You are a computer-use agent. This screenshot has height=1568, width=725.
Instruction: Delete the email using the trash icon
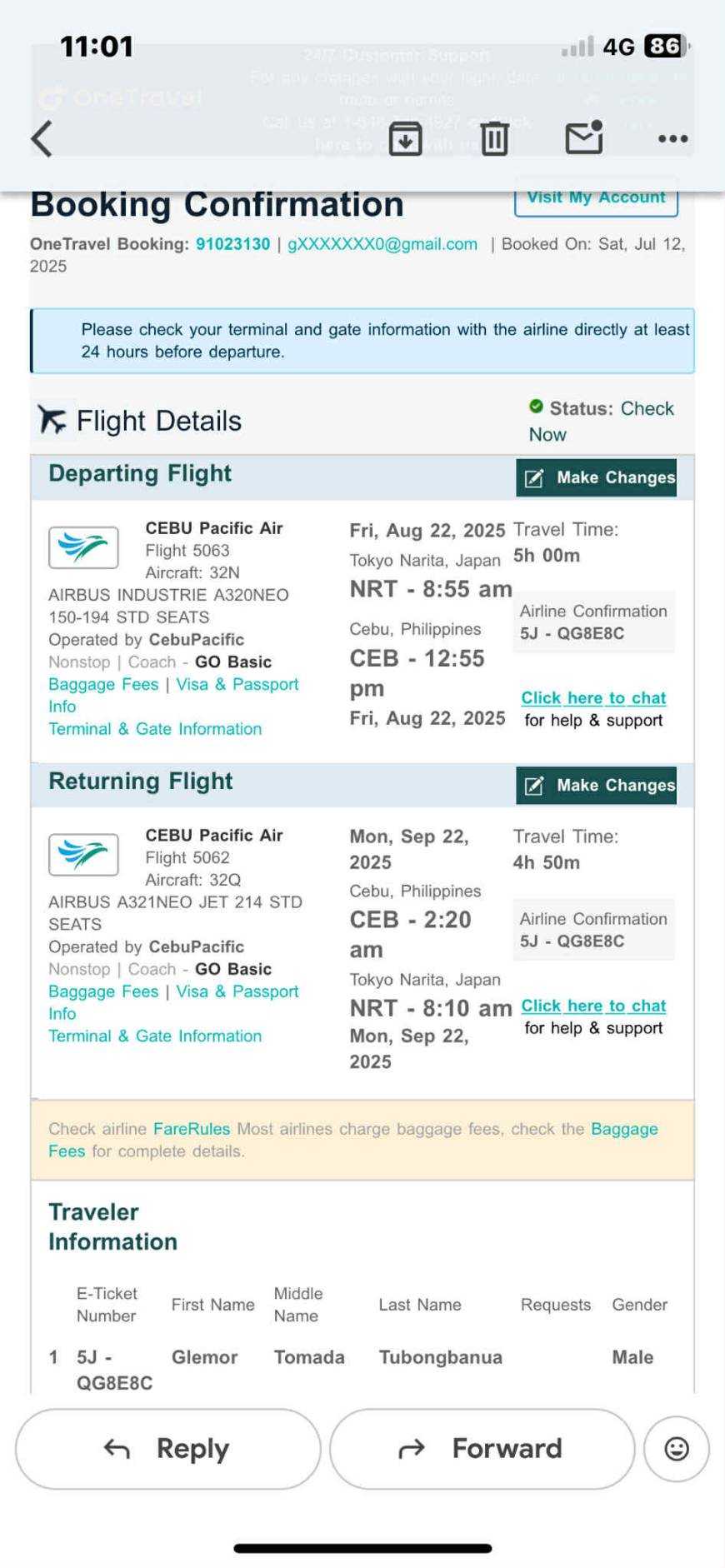(x=494, y=138)
